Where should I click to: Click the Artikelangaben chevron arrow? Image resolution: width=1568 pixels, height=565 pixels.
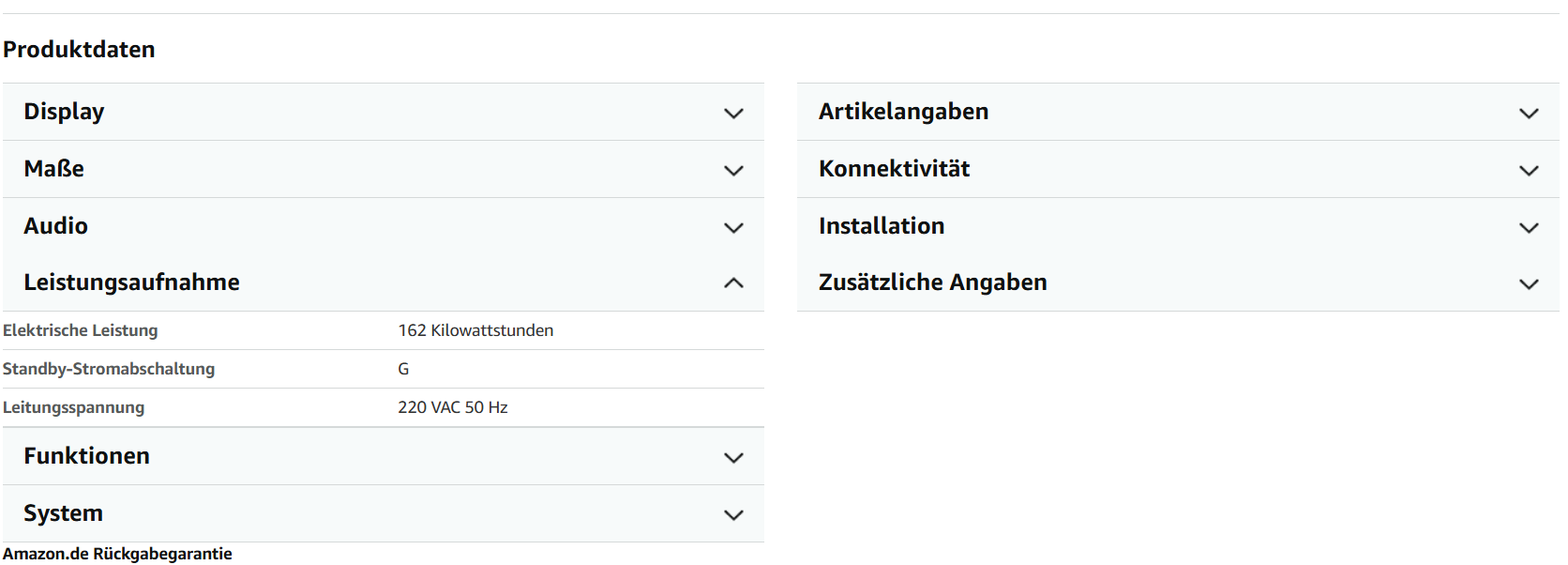pos(1529,114)
